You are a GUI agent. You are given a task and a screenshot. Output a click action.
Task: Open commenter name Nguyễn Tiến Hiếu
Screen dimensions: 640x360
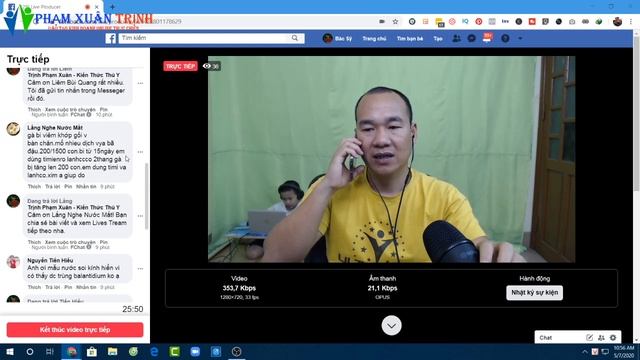50,260
